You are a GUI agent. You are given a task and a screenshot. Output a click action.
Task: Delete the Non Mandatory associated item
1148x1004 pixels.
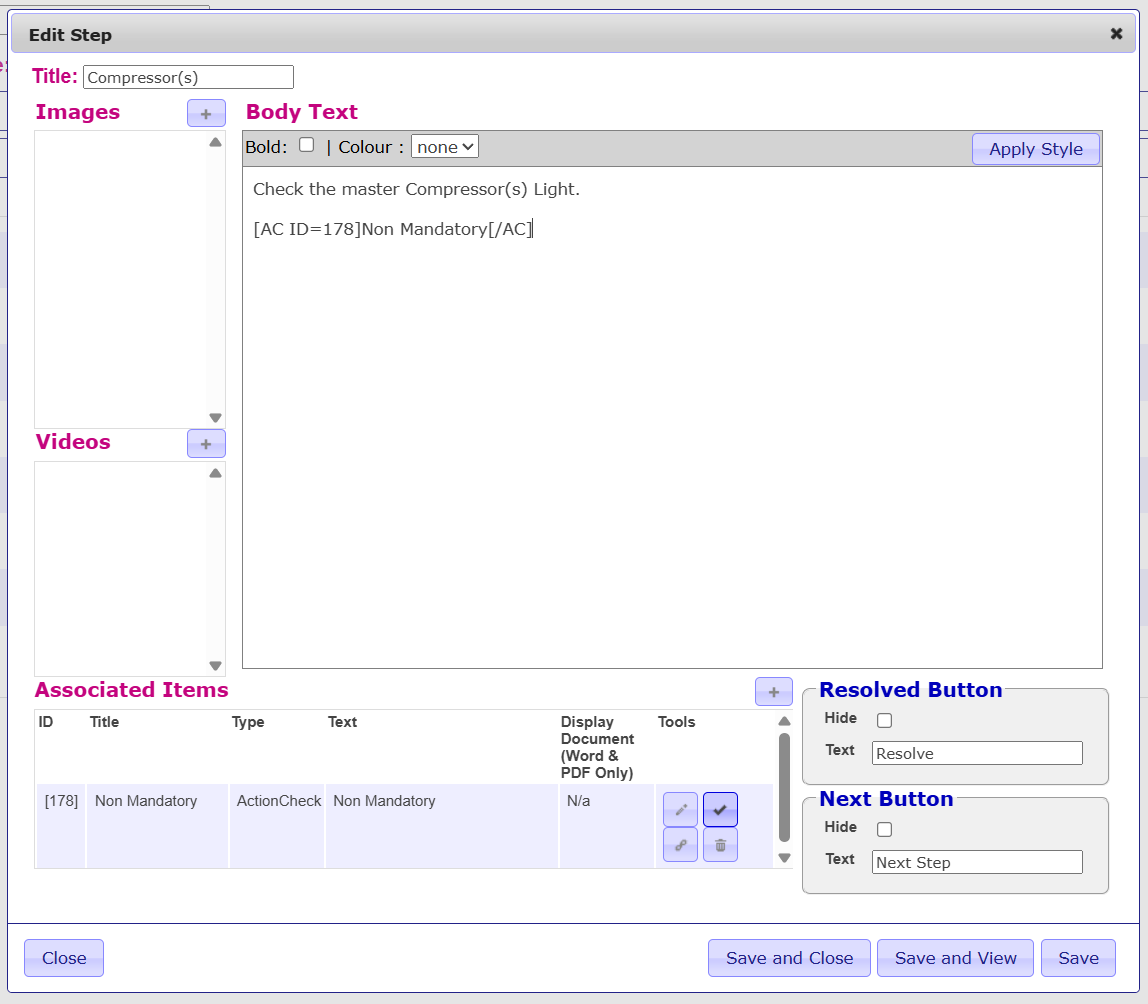pyautogui.click(x=720, y=844)
